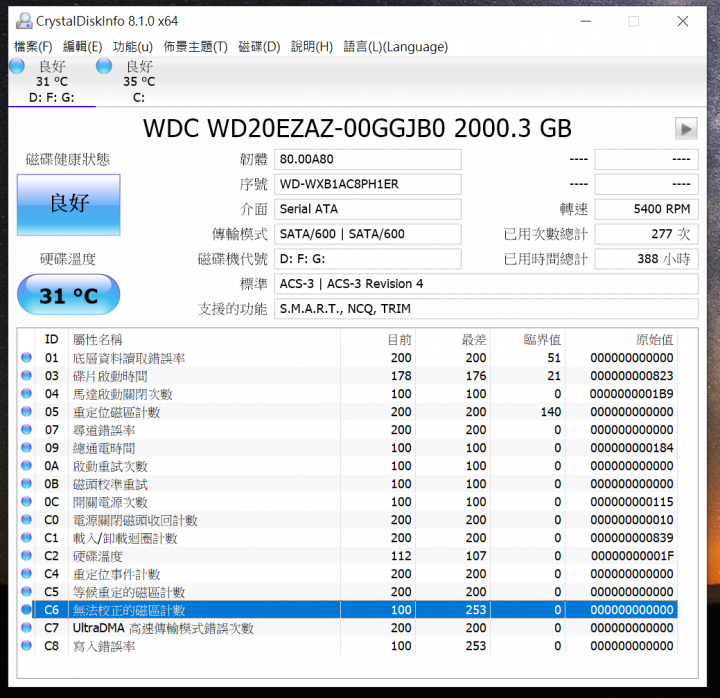Click status orb for attribute C2
Image resolution: width=720 pixels, height=698 pixels.
point(26,556)
